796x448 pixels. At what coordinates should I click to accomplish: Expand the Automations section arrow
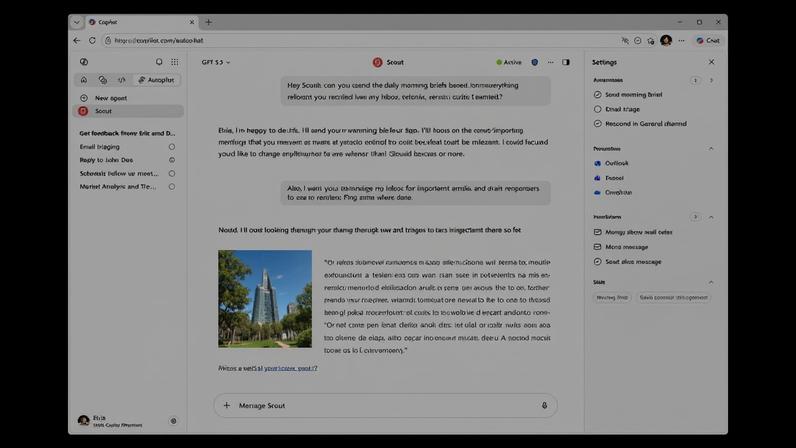[711, 80]
